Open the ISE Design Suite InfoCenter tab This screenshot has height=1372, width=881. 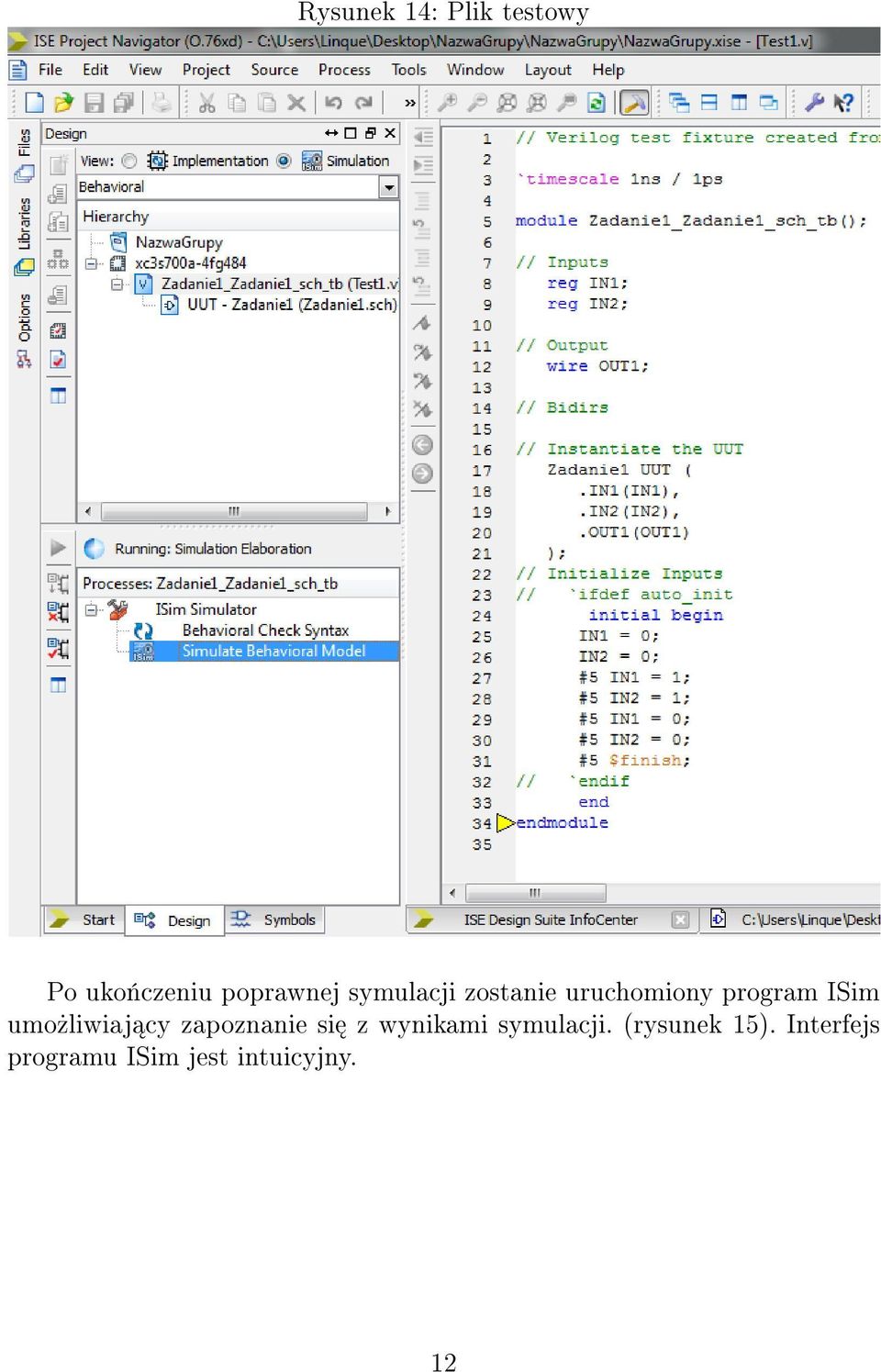point(551,920)
